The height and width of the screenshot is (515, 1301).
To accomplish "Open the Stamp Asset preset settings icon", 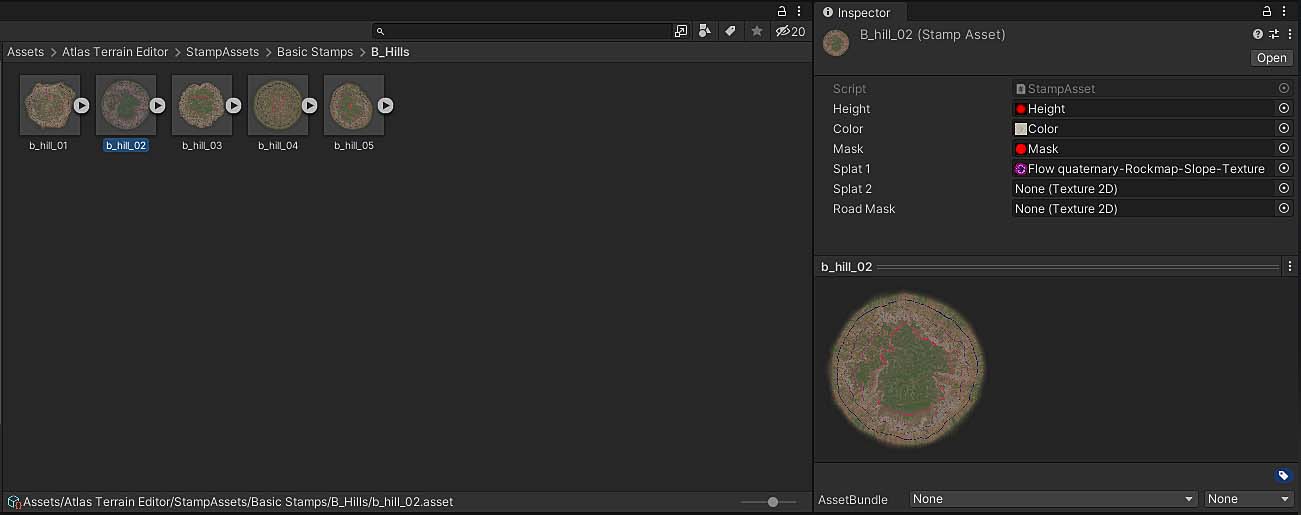I will point(1274,34).
